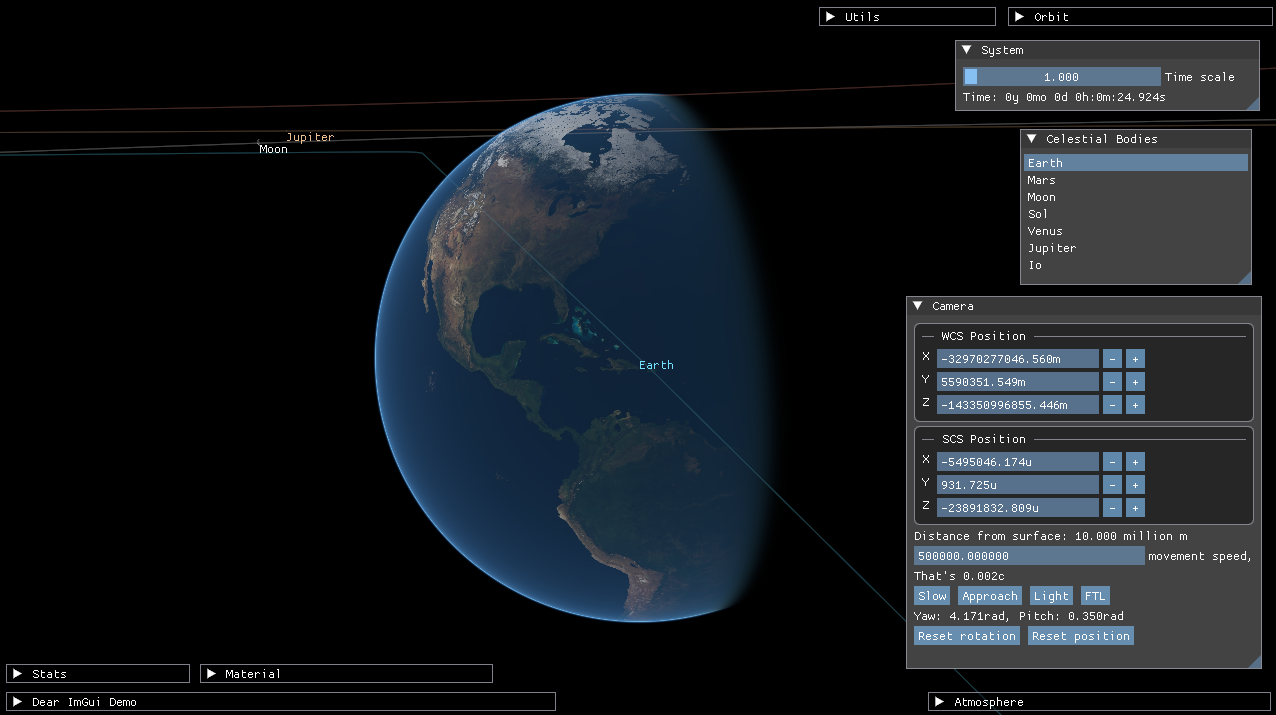Adjust the Time scale slider
The width and height of the screenshot is (1276, 715).
point(1062,75)
